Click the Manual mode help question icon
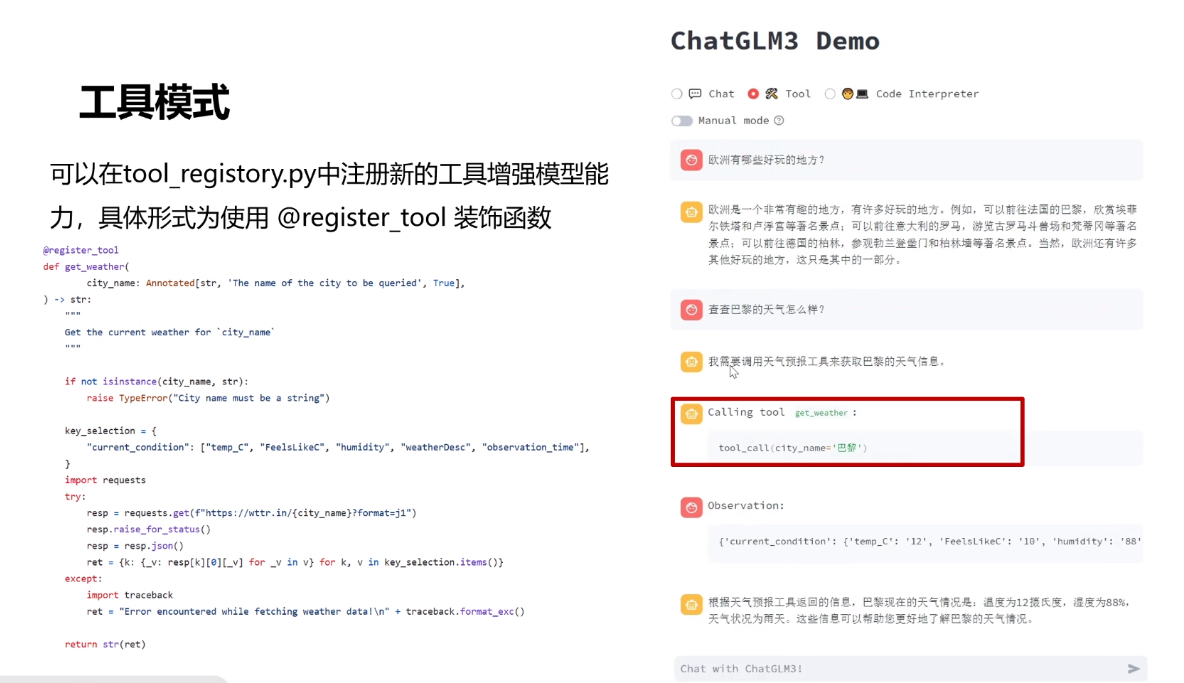 pos(779,121)
